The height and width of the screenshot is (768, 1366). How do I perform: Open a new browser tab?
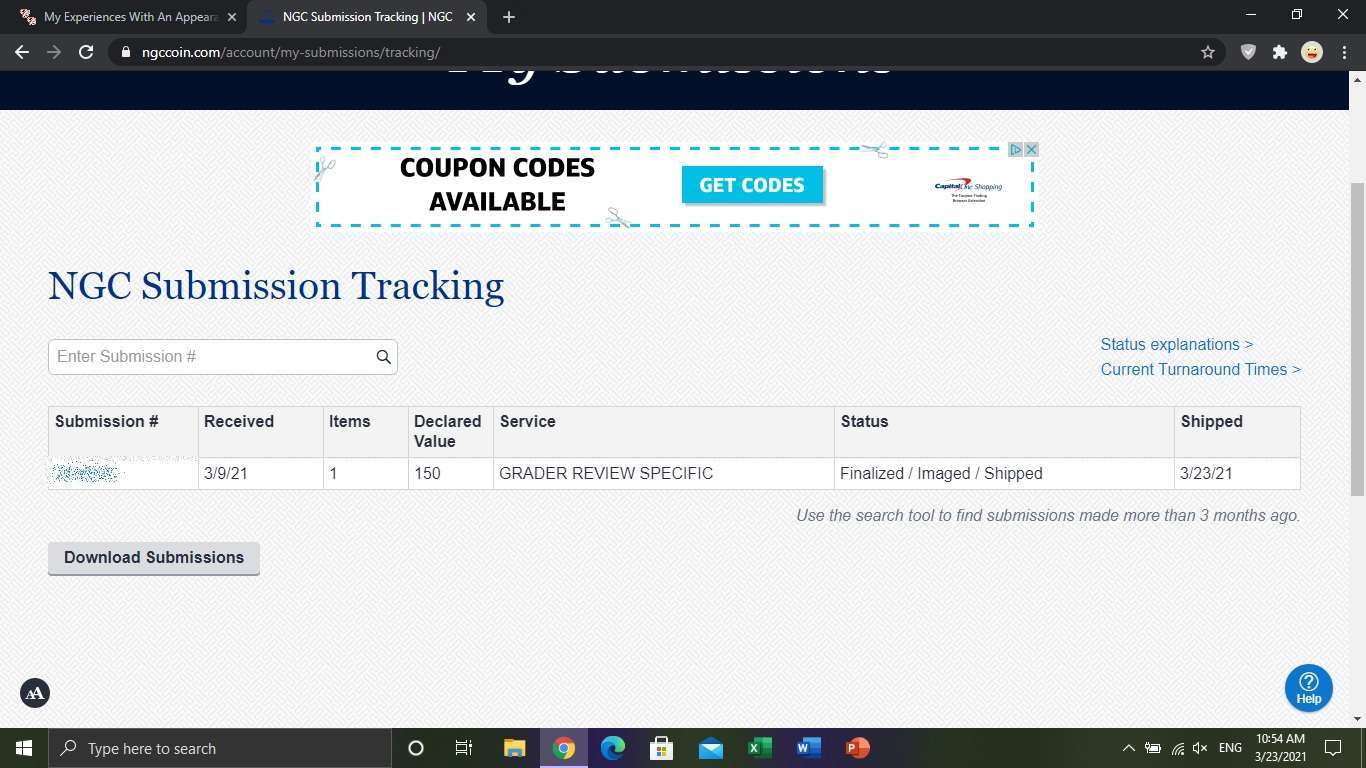[x=509, y=17]
